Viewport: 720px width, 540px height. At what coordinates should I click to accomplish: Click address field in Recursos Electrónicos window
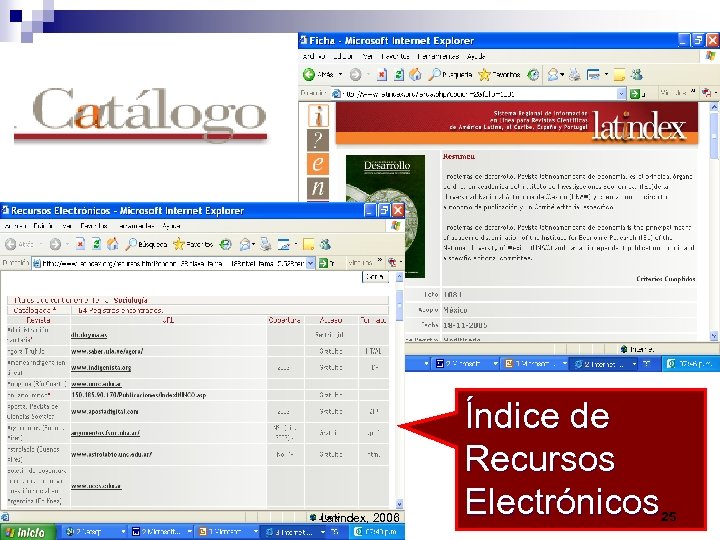pyautogui.click(x=174, y=263)
